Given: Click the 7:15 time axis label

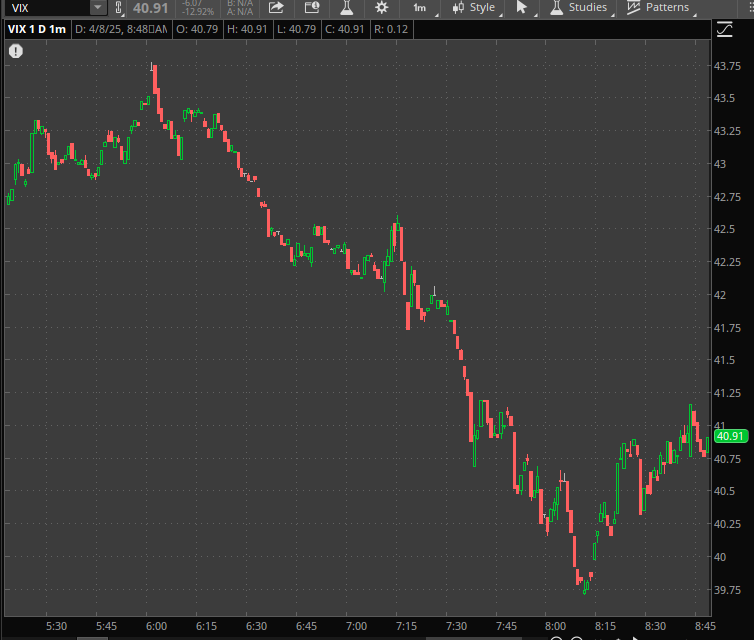Looking at the screenshot, I should pyautogui.click(x=406, y=626).
